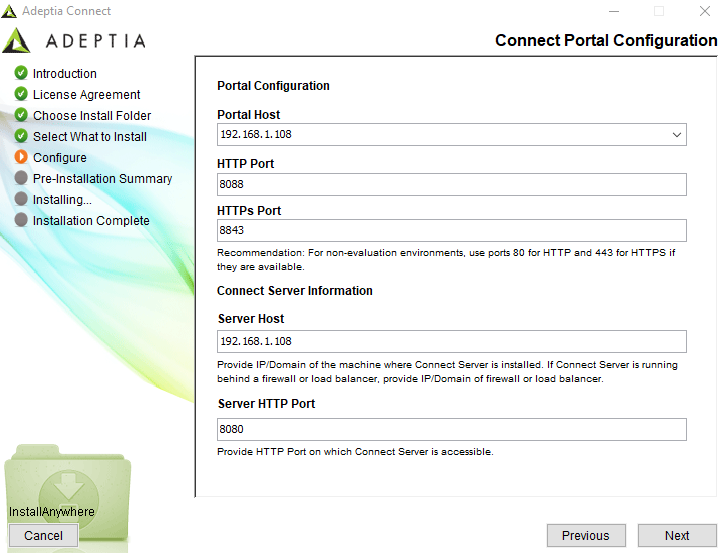721x553 pixels.
Task: Click the Server HTTP Port label
Action: tap(266, 404)
